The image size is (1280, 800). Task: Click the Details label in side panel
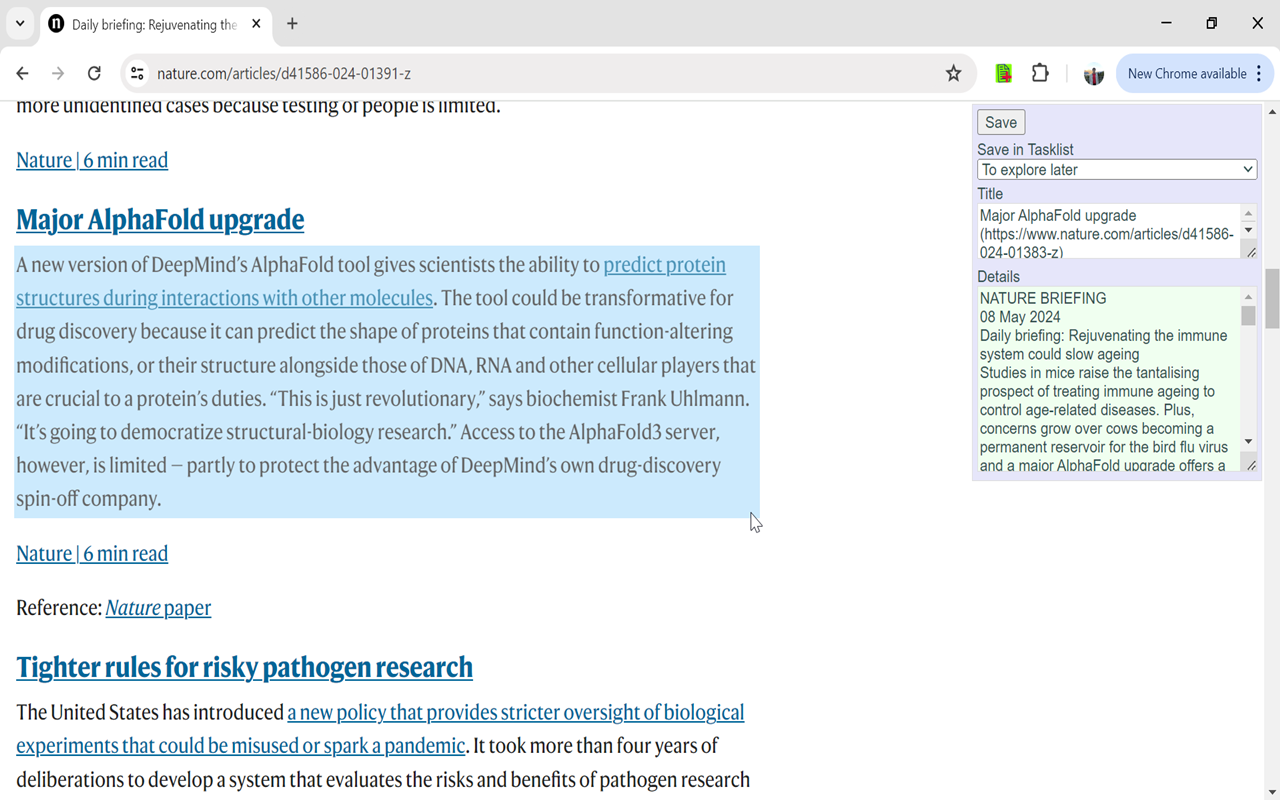click(998, 277)
